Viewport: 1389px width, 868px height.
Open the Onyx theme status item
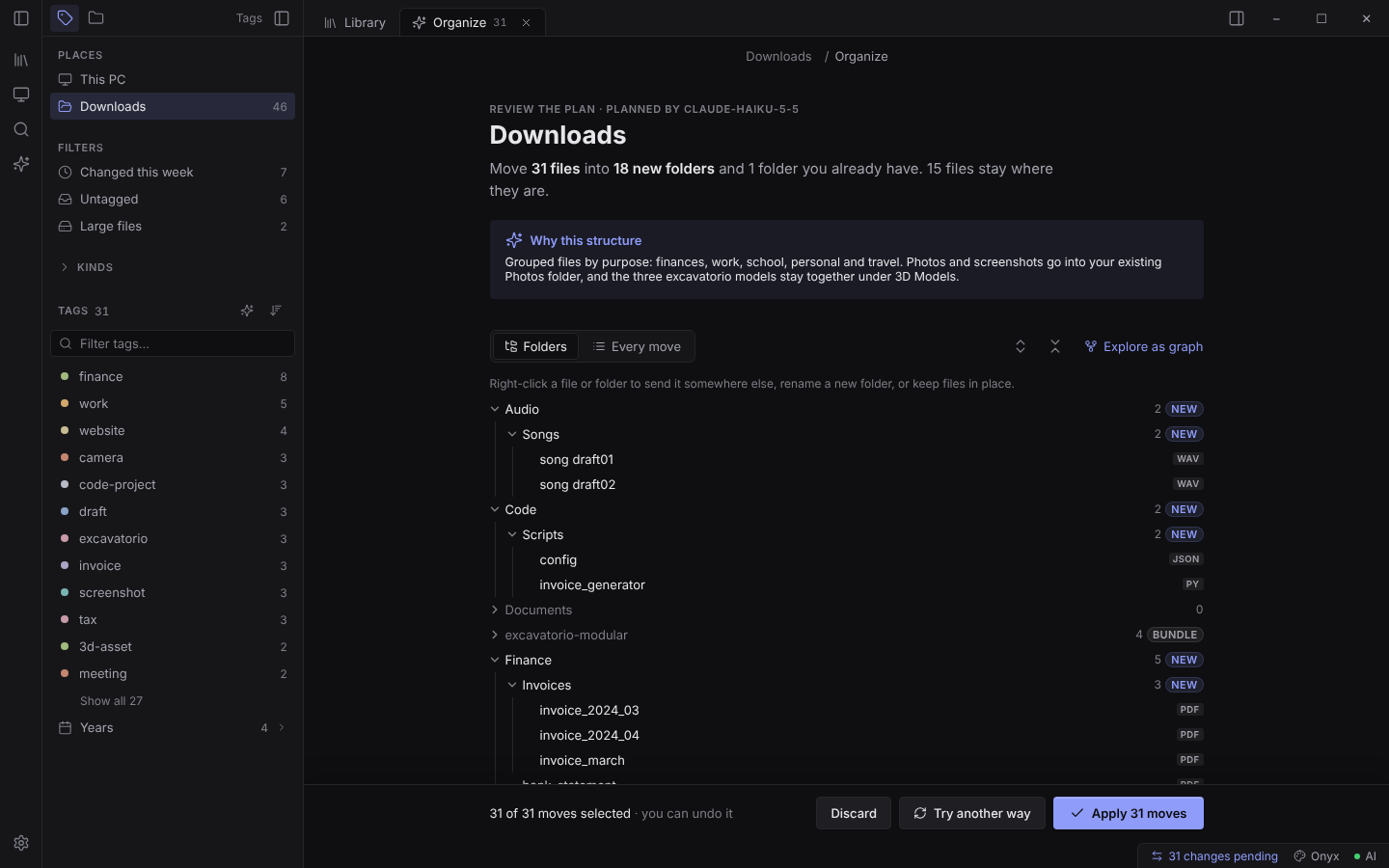[1317, 856]
